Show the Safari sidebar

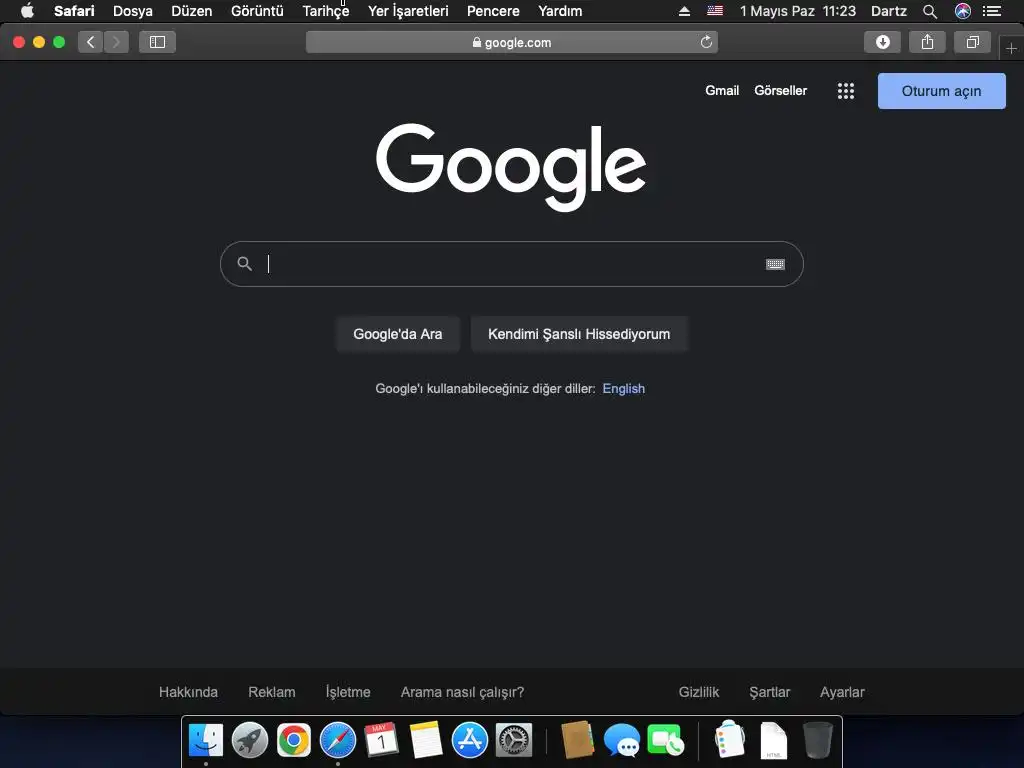(157, 42)
